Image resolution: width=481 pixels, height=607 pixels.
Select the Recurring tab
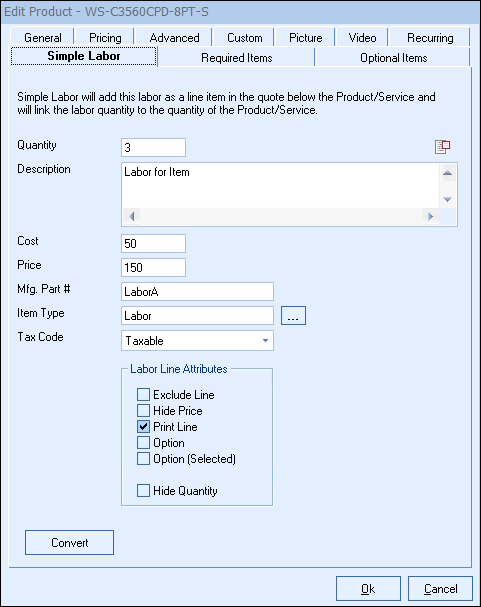430,38
